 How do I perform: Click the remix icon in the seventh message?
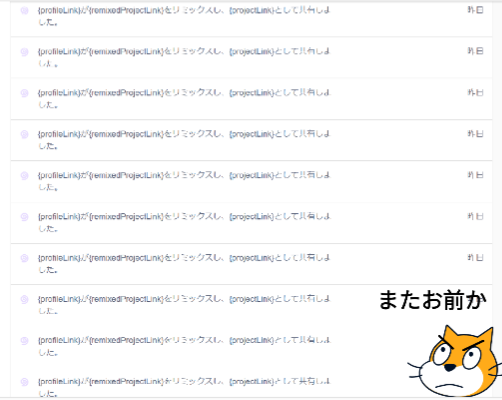click(x=24, y=258)
